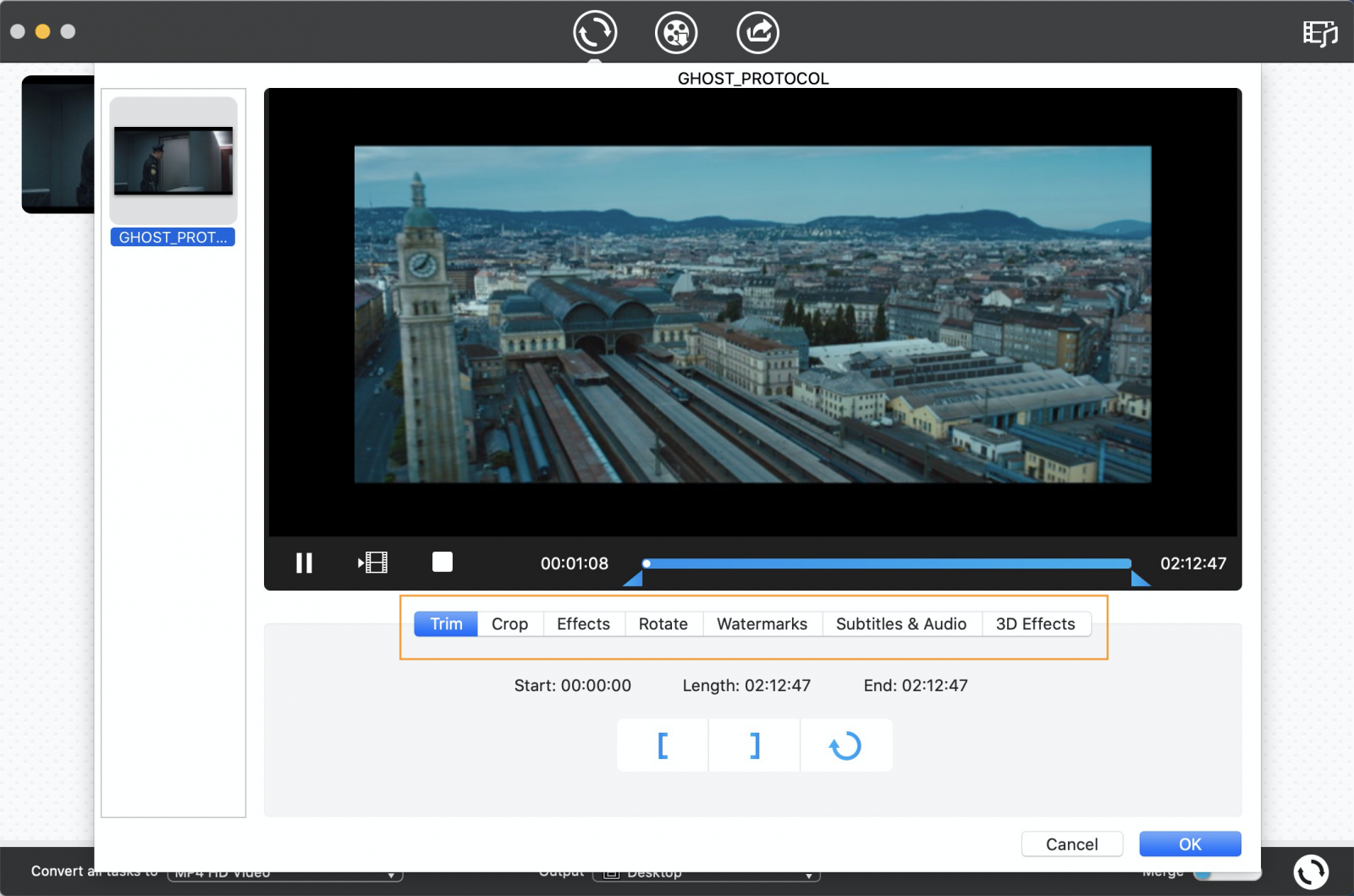Select the GHOST_PROT... clip thumbnail
1354x896 pixels.
pos(173,160)
